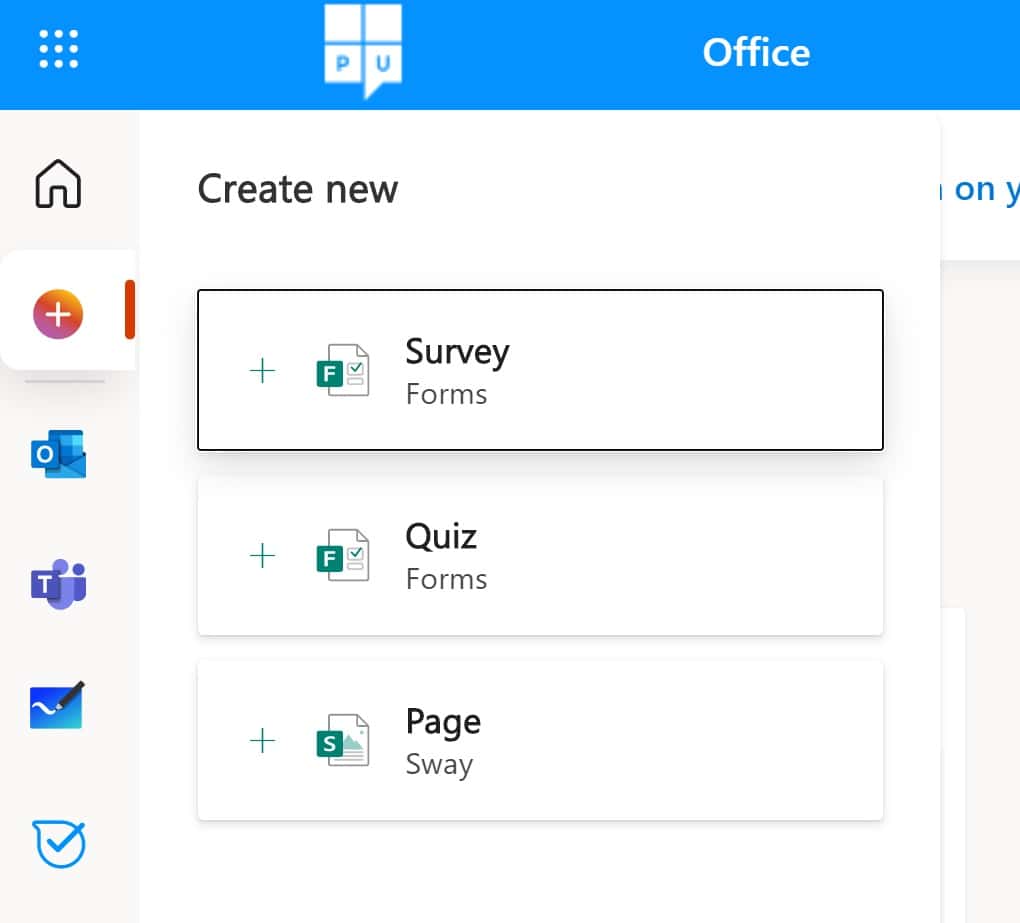Click the PU organization logo
This screenshot has width=1020, height=923.
363,51
